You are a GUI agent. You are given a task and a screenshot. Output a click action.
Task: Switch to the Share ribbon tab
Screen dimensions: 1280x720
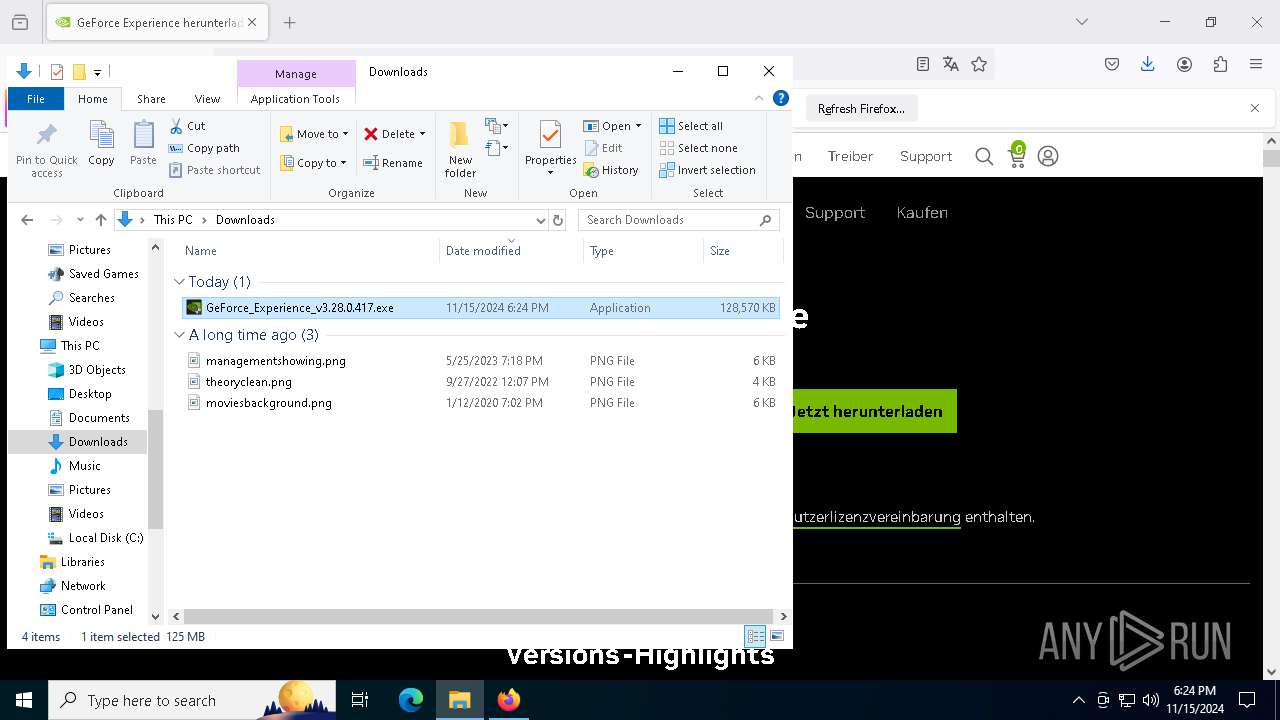151,99
